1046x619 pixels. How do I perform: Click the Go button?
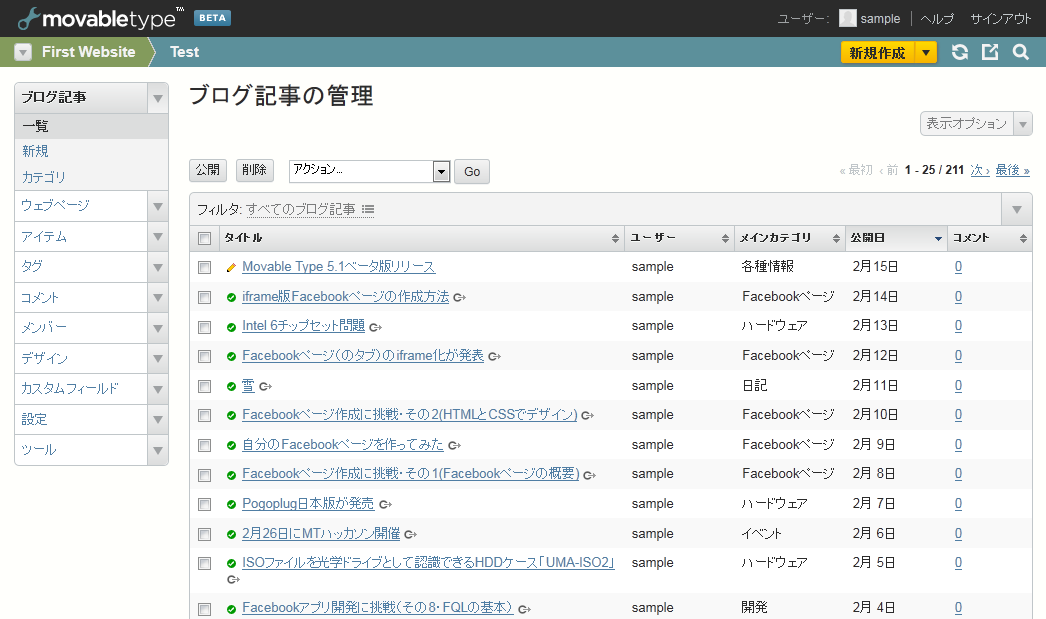point(472,171)
